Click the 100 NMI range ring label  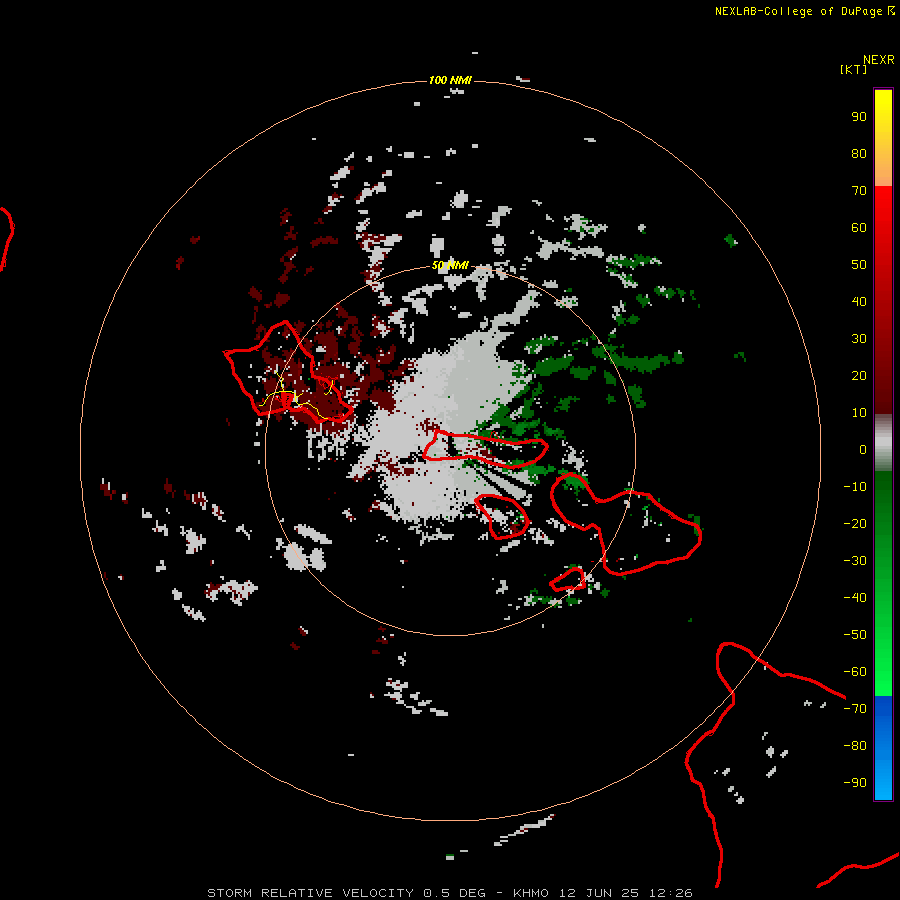450,80
